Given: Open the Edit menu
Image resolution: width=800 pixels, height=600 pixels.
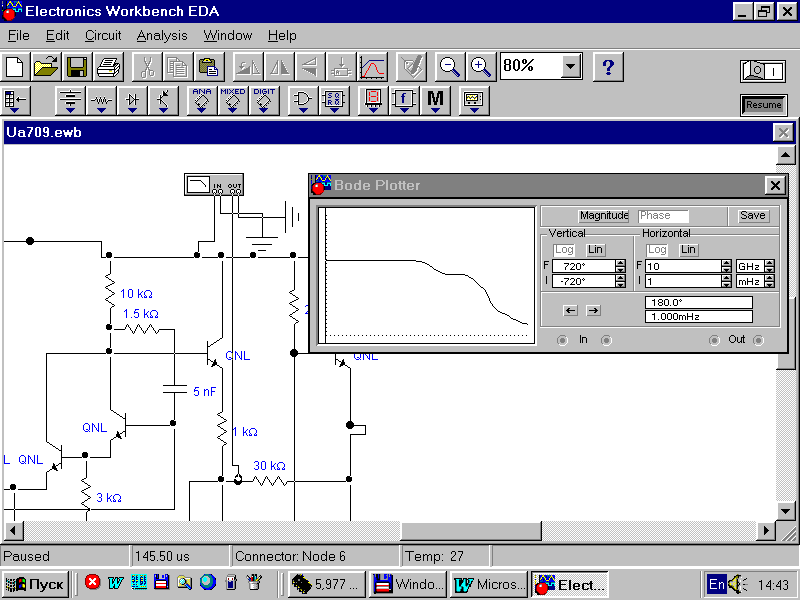Looking at the screenshot, I should [57, 36].
